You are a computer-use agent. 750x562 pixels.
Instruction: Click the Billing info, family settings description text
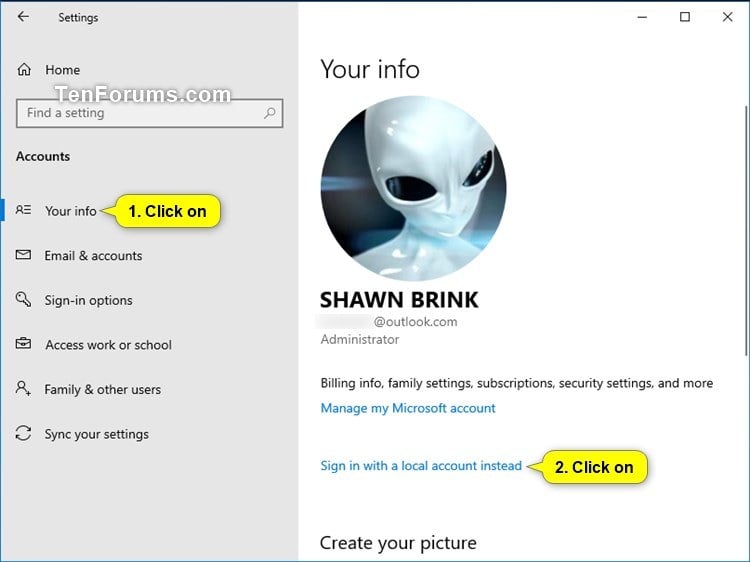coord(517,383)
